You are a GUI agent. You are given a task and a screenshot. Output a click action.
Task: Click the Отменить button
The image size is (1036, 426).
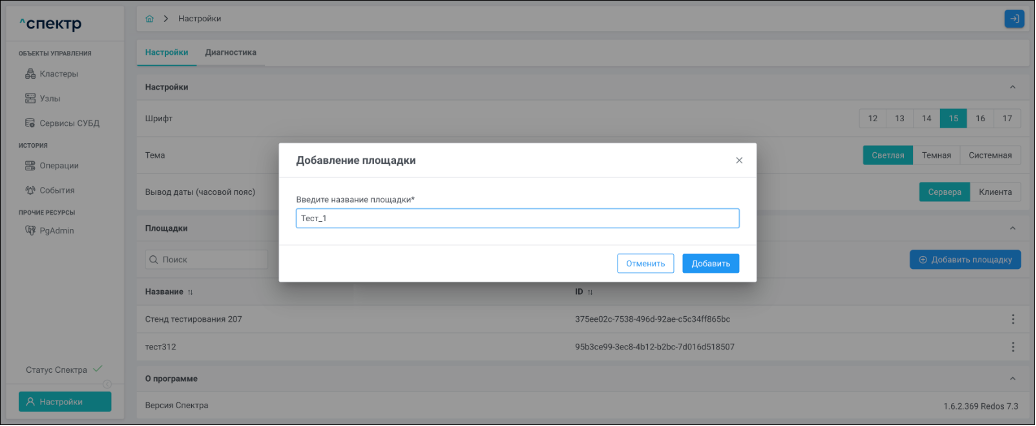[645, 264]
